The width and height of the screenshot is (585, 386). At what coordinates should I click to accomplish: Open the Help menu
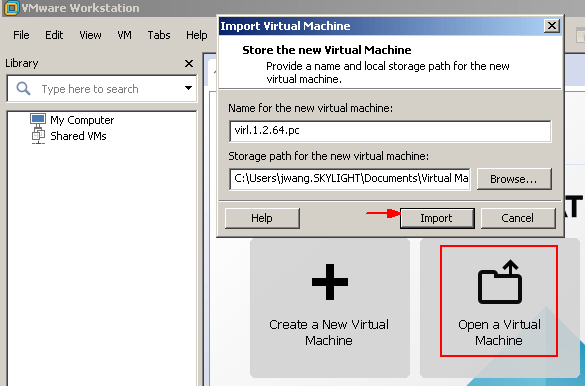click(197, 35)
